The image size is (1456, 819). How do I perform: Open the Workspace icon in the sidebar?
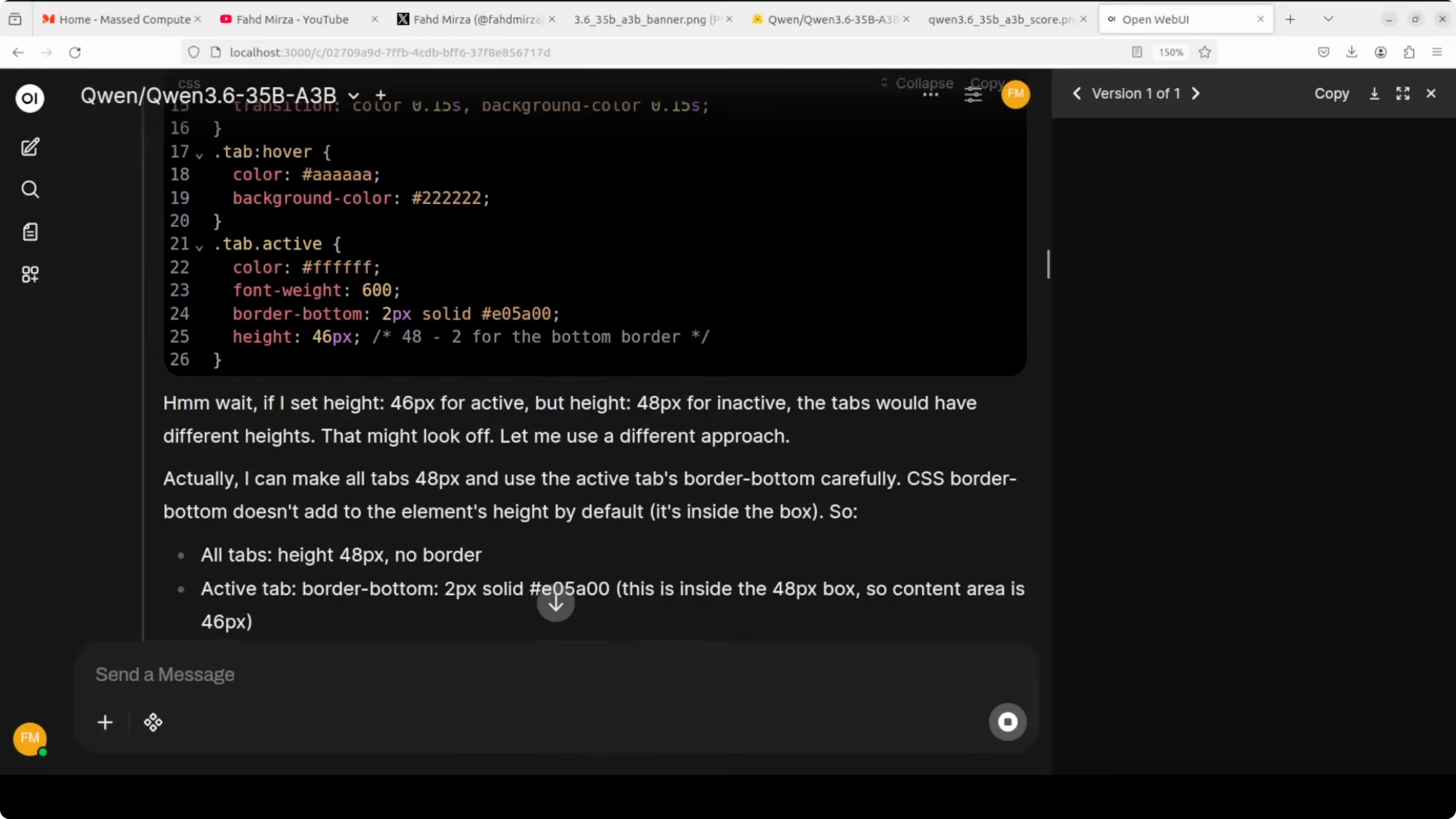click(x=30, y=275)
